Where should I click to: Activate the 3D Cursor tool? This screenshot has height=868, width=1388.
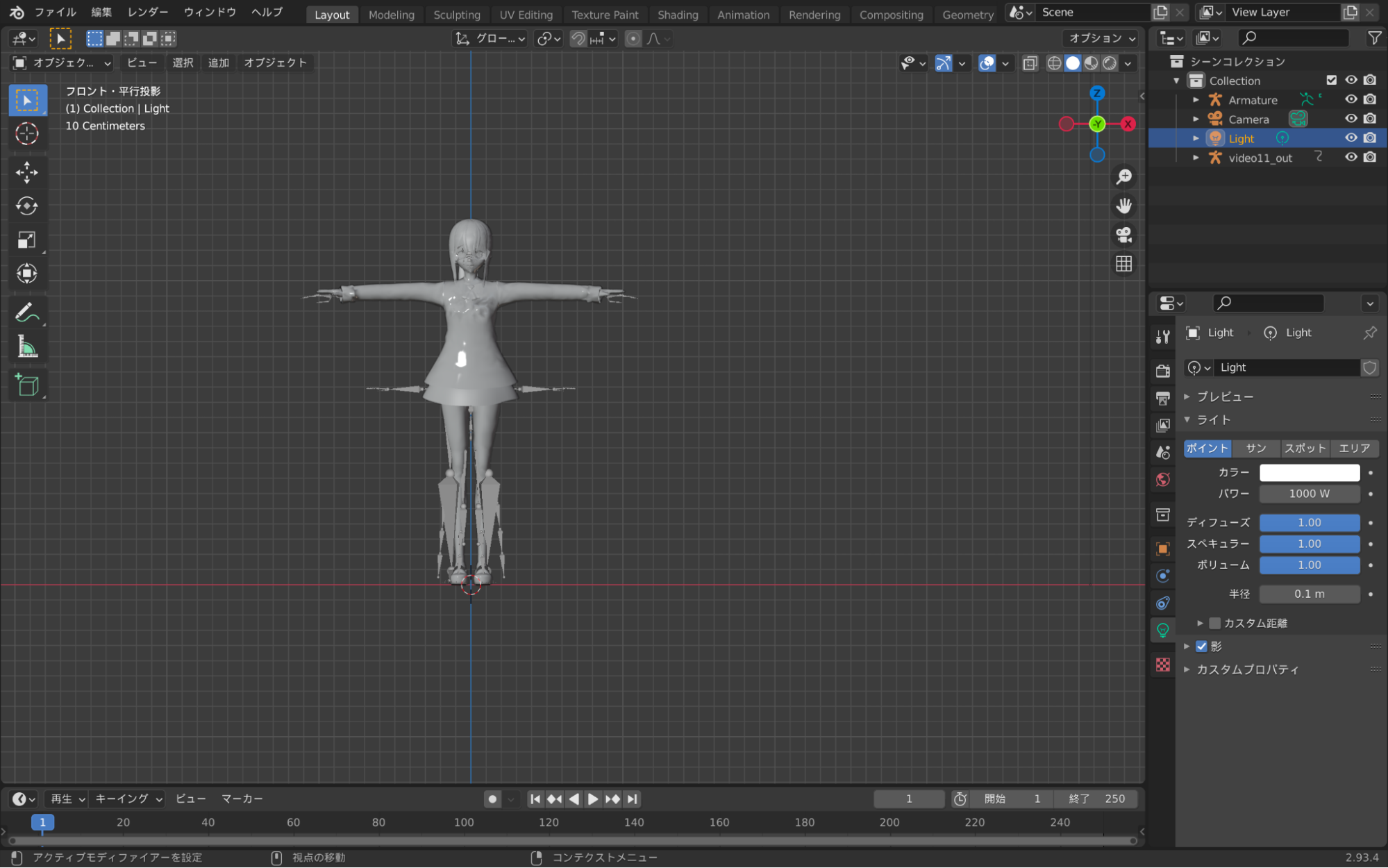(27, 134)
